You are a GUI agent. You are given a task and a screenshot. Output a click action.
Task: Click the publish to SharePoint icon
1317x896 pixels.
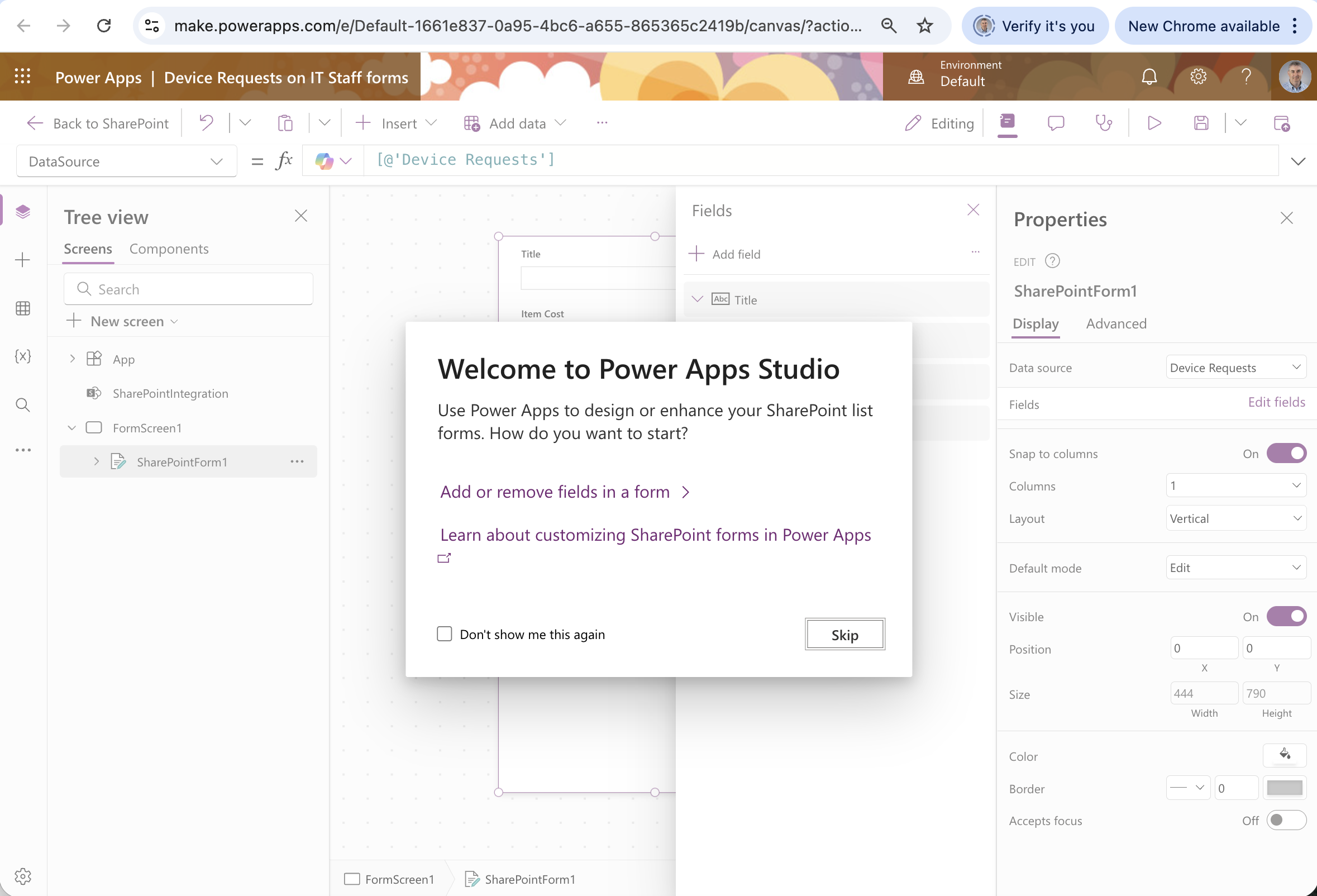click(1281, 123)
